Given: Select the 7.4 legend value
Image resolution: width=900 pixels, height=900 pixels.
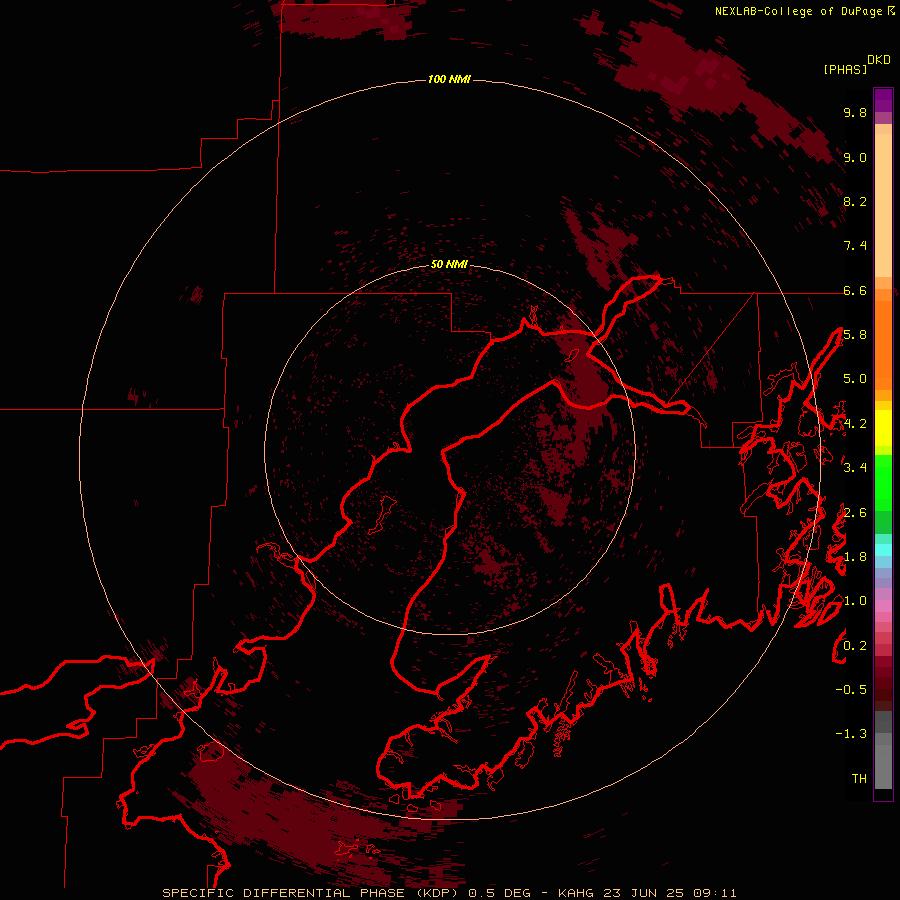Looking at the screenshot, I should [855, 246].
